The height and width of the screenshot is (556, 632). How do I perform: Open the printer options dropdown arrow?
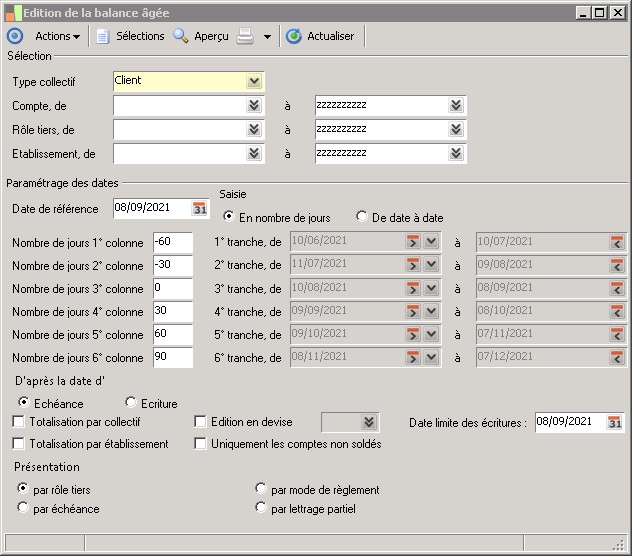(267, 37)
